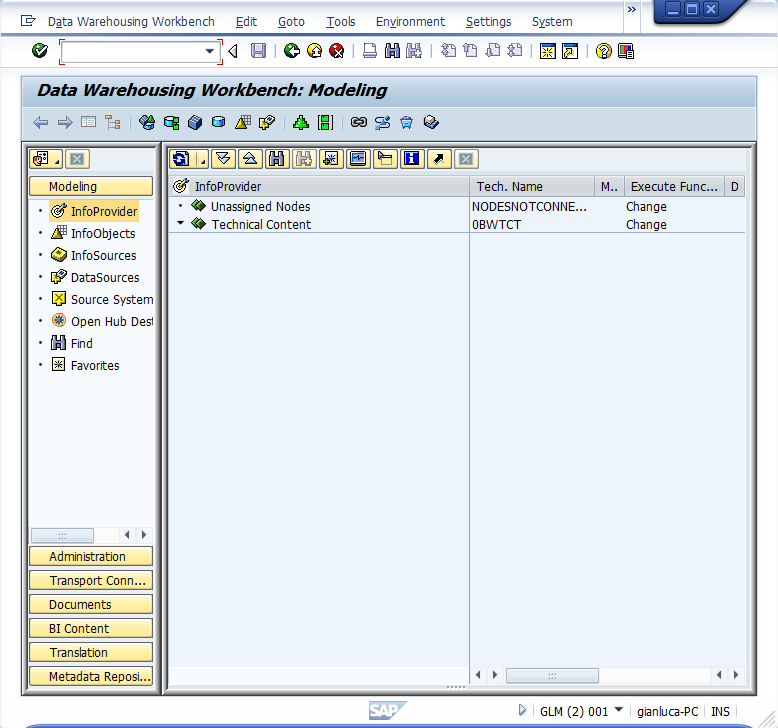
Task: Open the Data Warehousing Workbench menu
Action: pos(131,22)
